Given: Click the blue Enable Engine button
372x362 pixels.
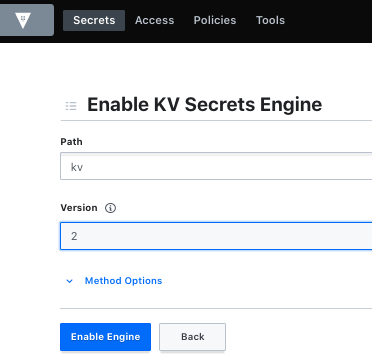Looking at the screenshot, I should 105,337.
